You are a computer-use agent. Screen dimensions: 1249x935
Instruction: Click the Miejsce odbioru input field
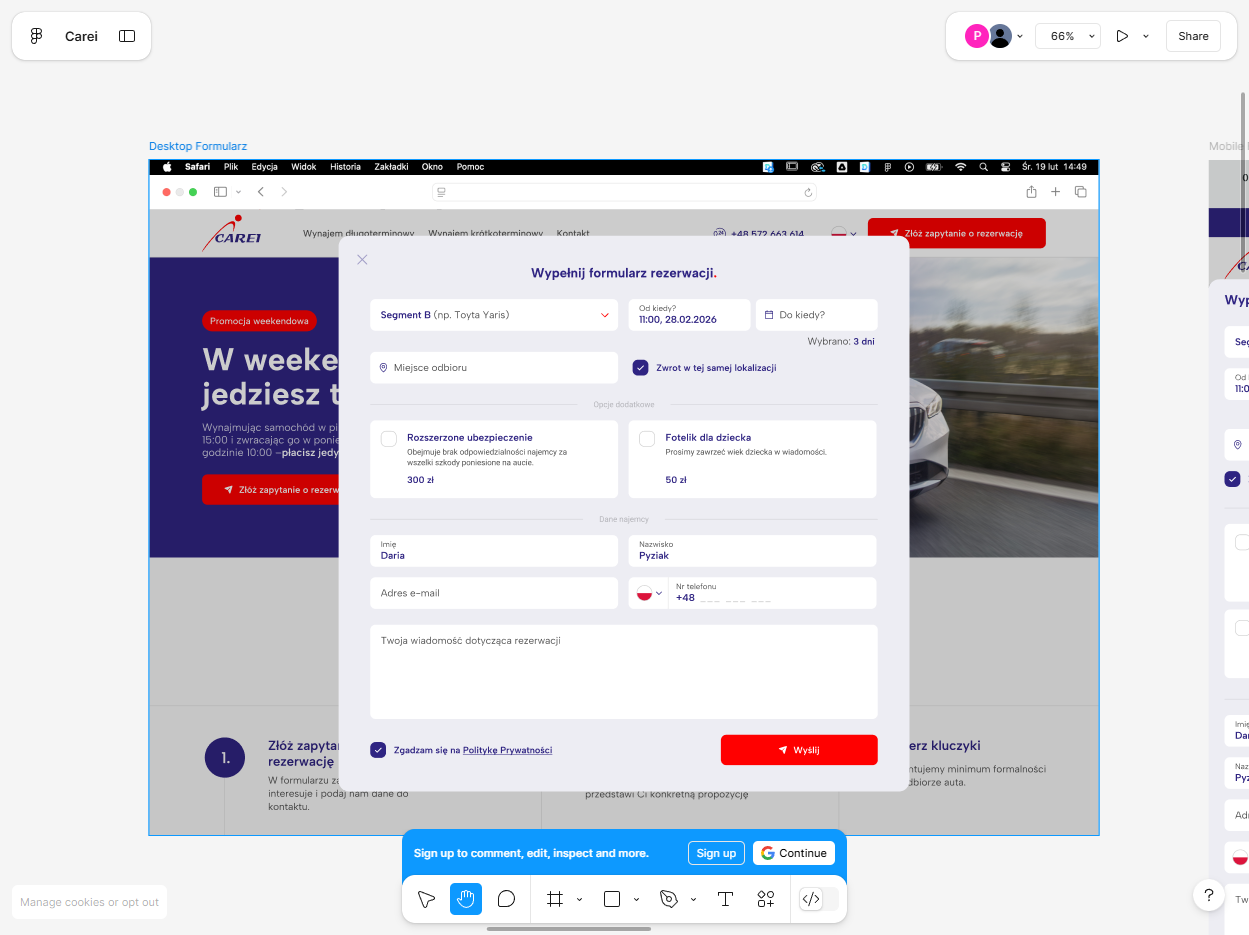pos(493,368)
